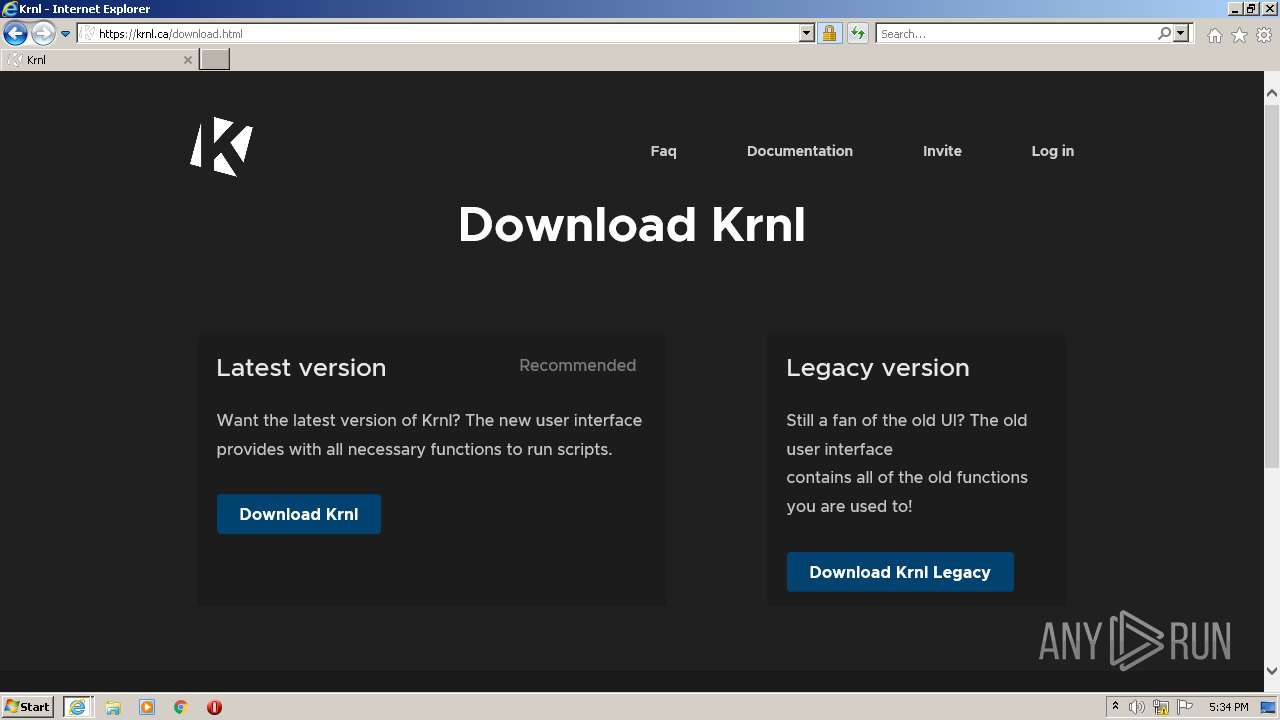The width and height of the screenshot is (1280, 720).
Task: Click the Action Center flag icon
Action: pos(1185,707)
